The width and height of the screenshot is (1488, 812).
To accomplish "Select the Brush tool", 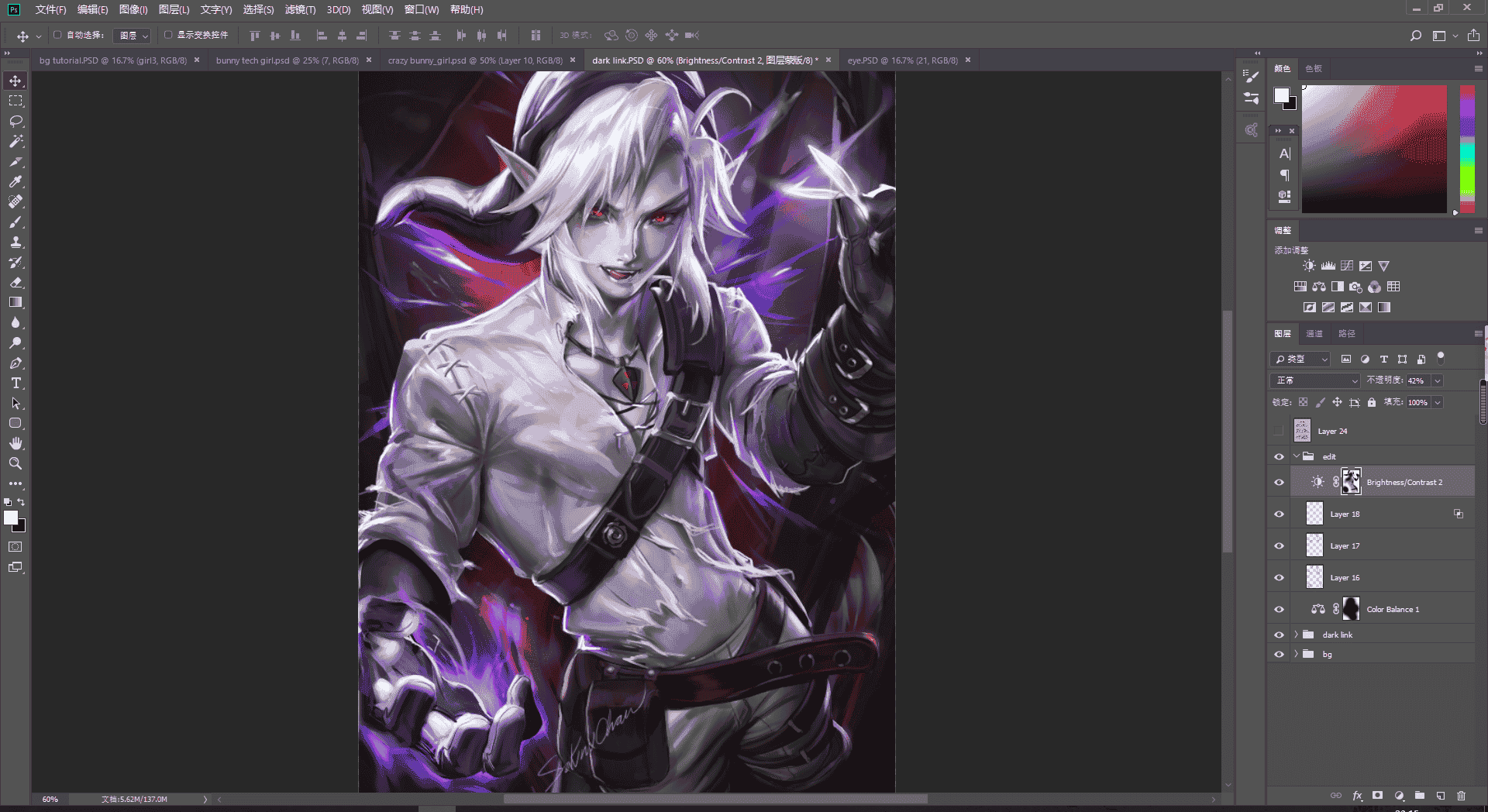I will pyautogui.click(x=15, y=222).
